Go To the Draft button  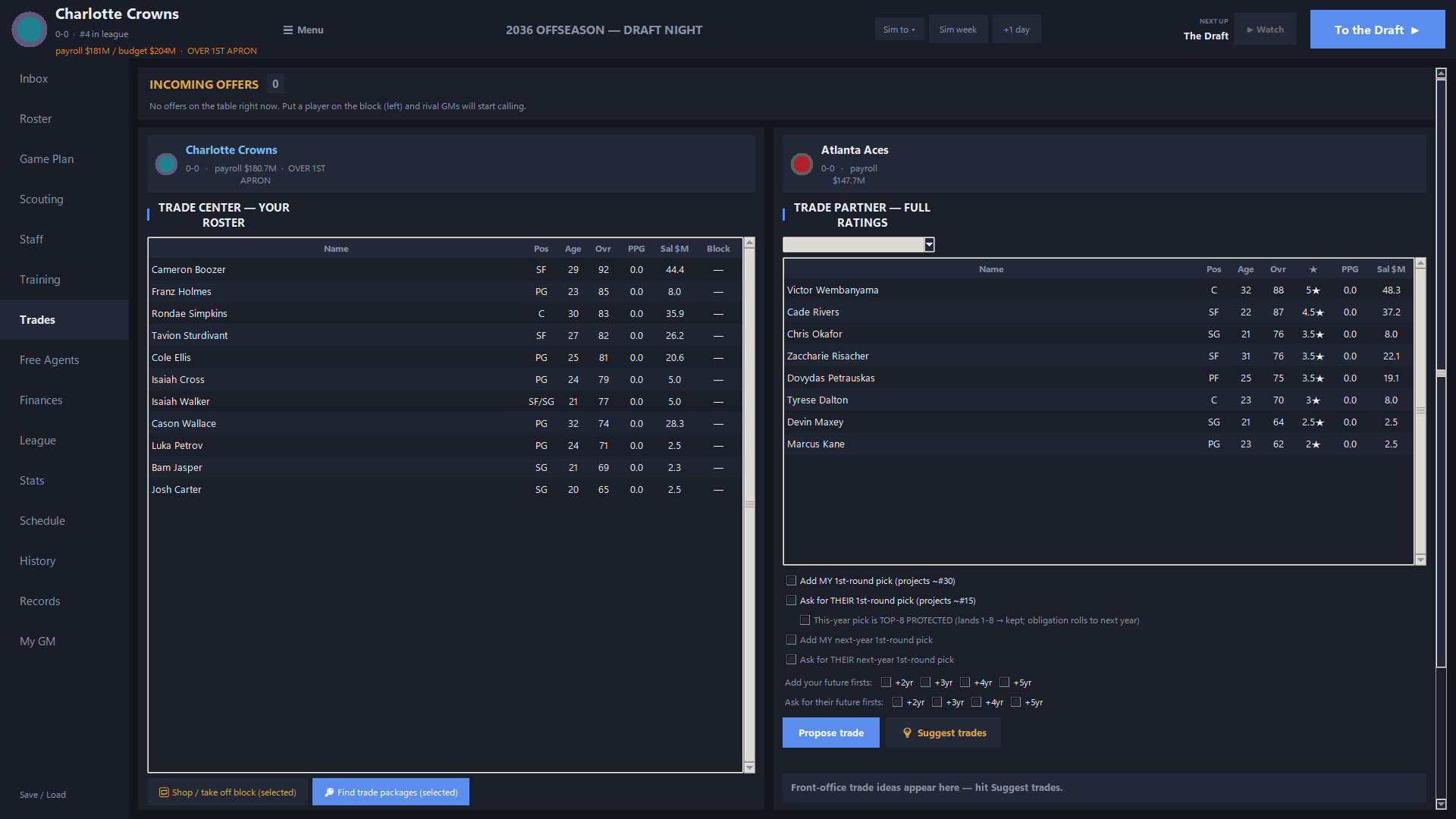(x=1377, y=30)
